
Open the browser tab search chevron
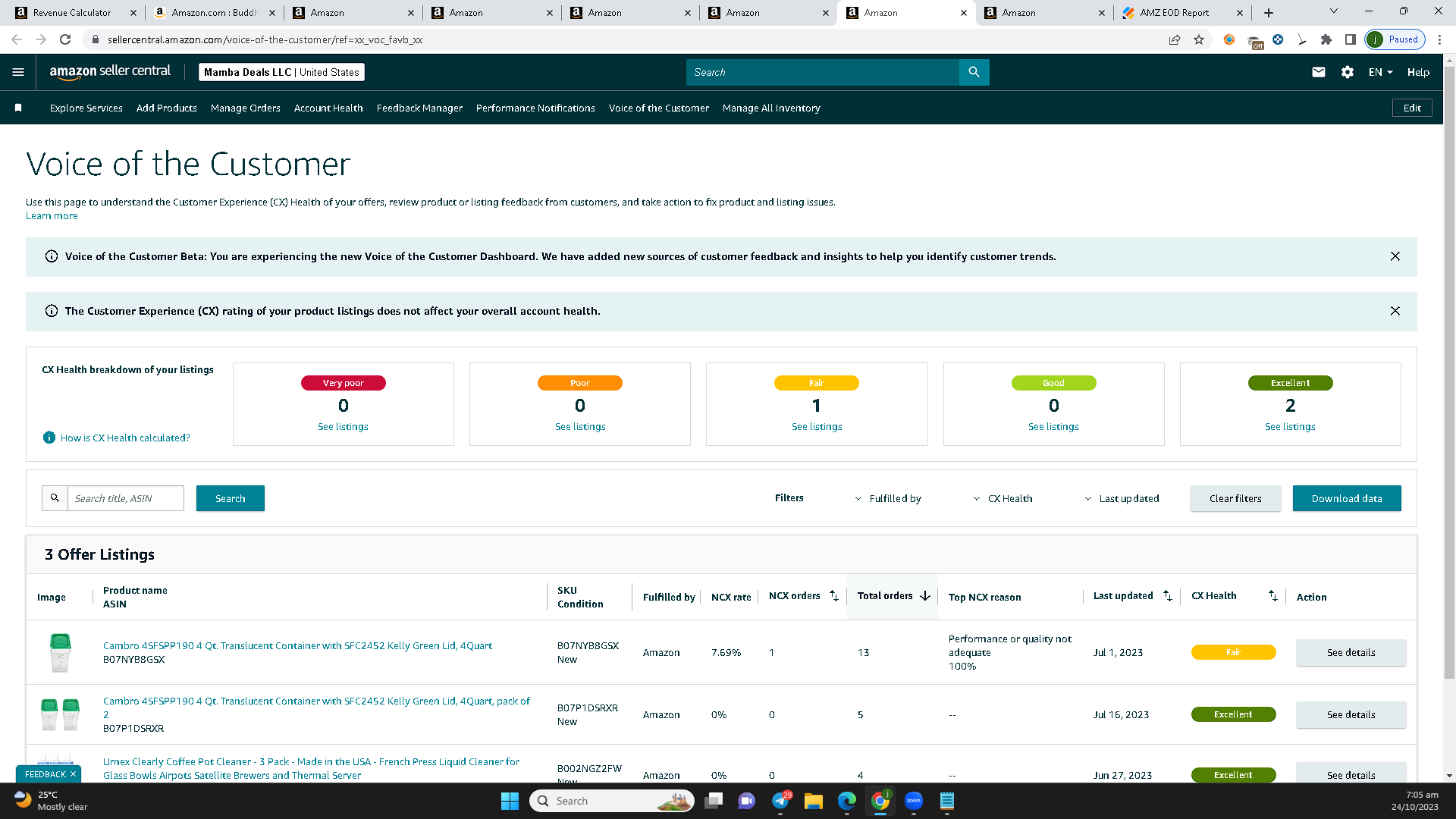1334,11
